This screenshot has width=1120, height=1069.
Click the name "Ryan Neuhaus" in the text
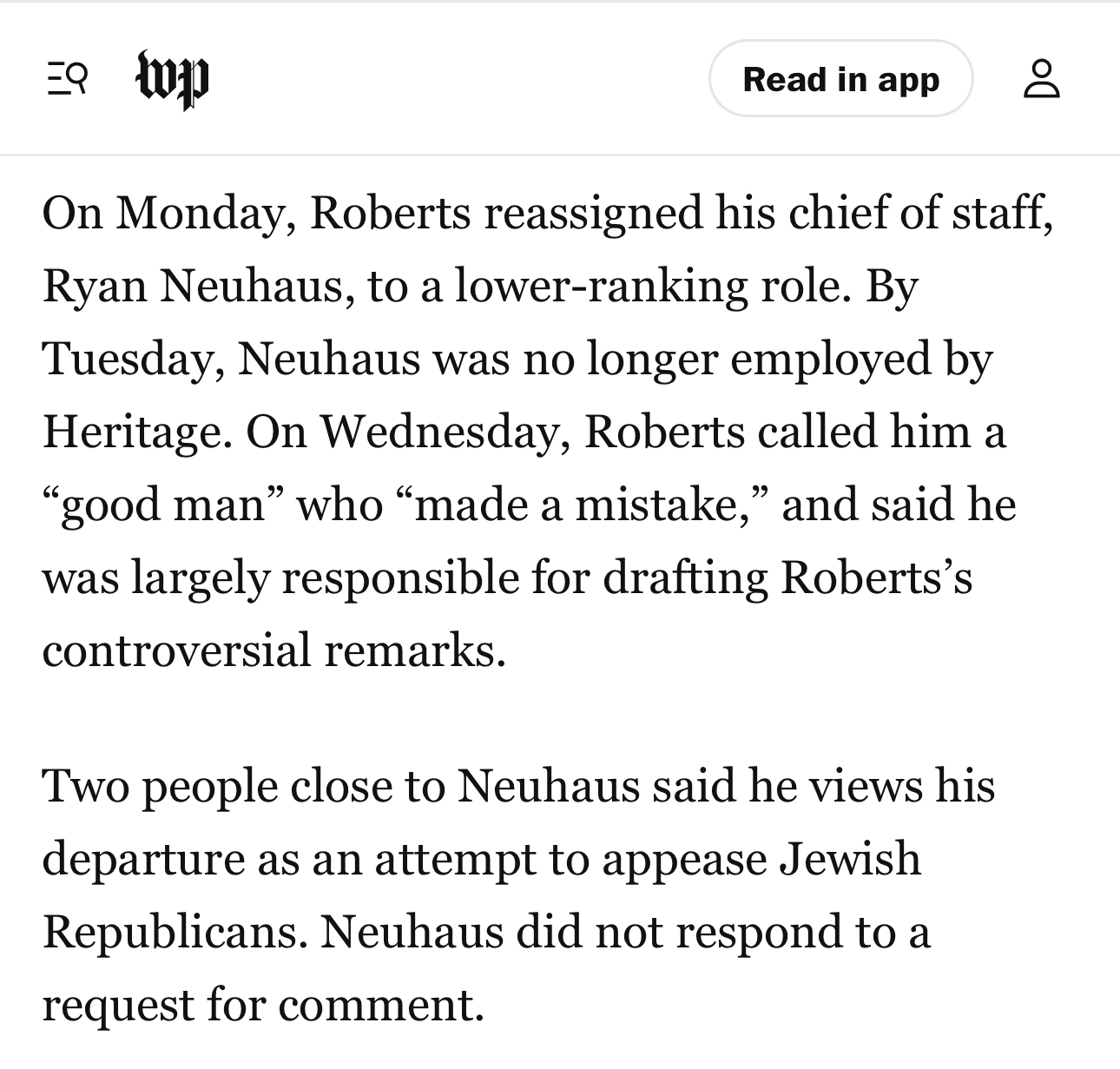click(x=192, y=286)
